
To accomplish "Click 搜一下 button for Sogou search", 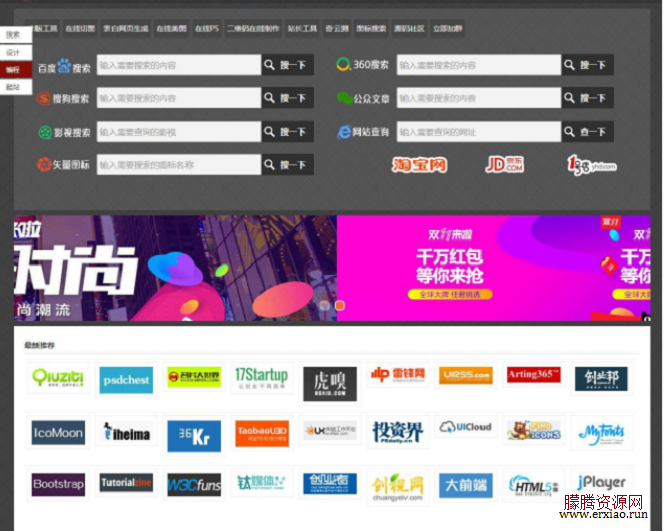I will (288, 98).
